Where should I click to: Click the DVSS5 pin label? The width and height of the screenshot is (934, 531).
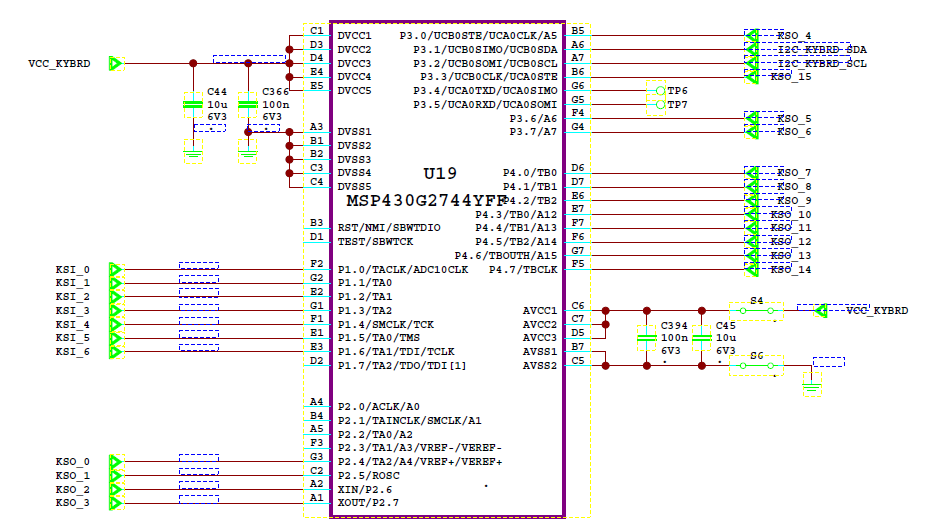pos(354,187)
